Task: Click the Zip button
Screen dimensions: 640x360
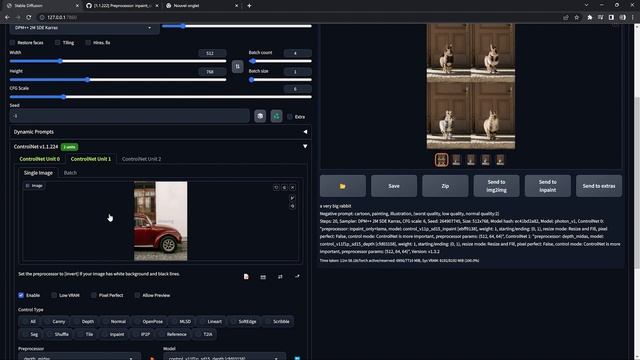Action: (445, 186)
